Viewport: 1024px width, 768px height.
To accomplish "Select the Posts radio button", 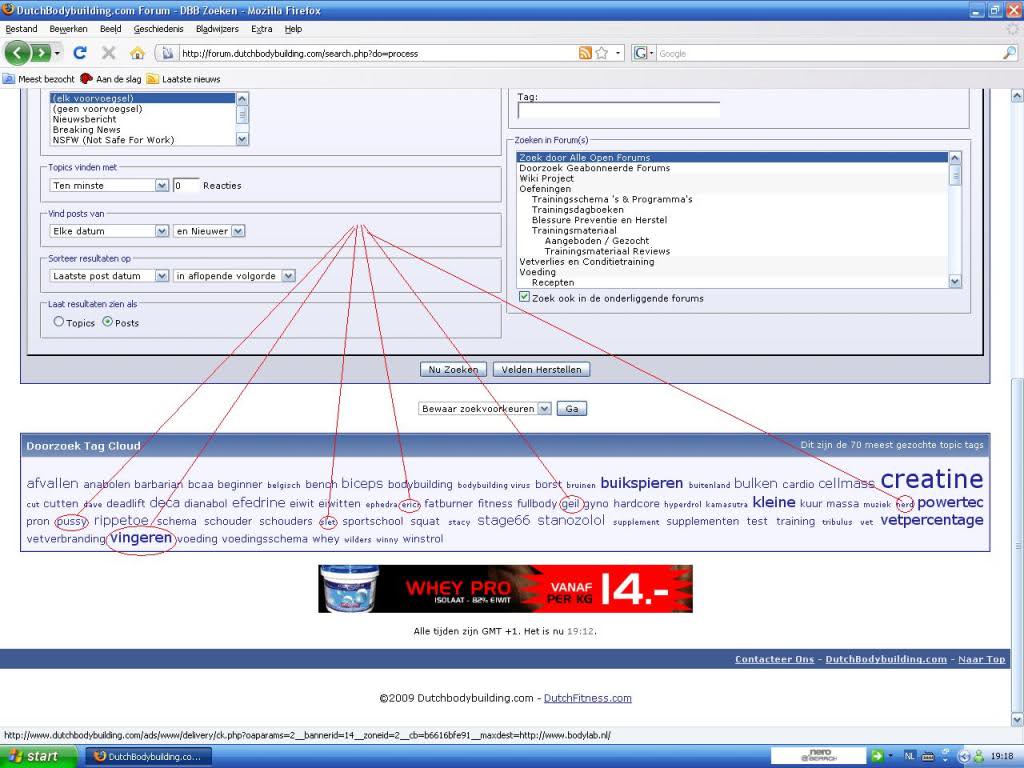I will pyautogui.click(x=108, y=323).
